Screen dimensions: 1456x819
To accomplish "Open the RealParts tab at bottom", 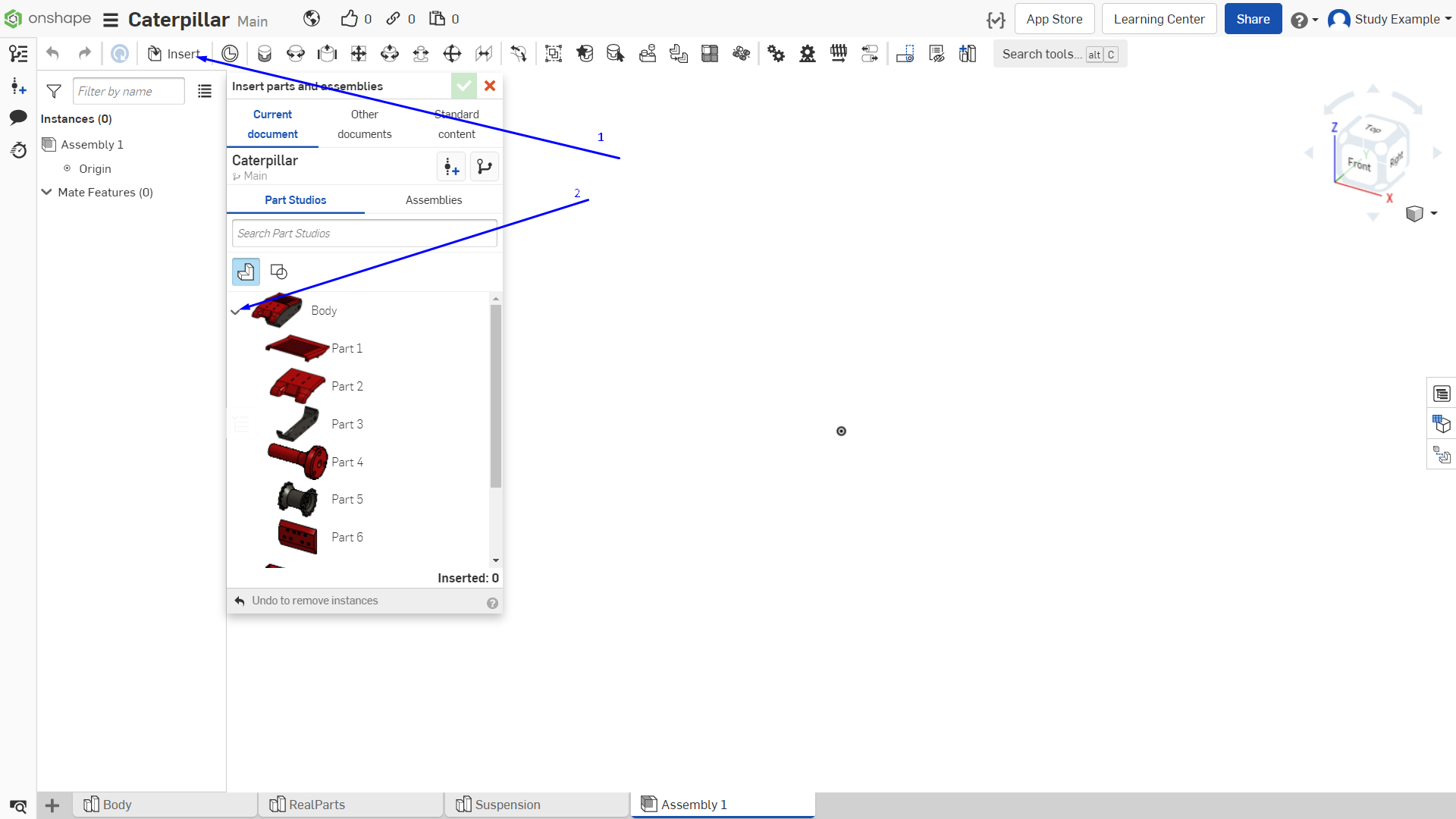I will tap(351, 805).
